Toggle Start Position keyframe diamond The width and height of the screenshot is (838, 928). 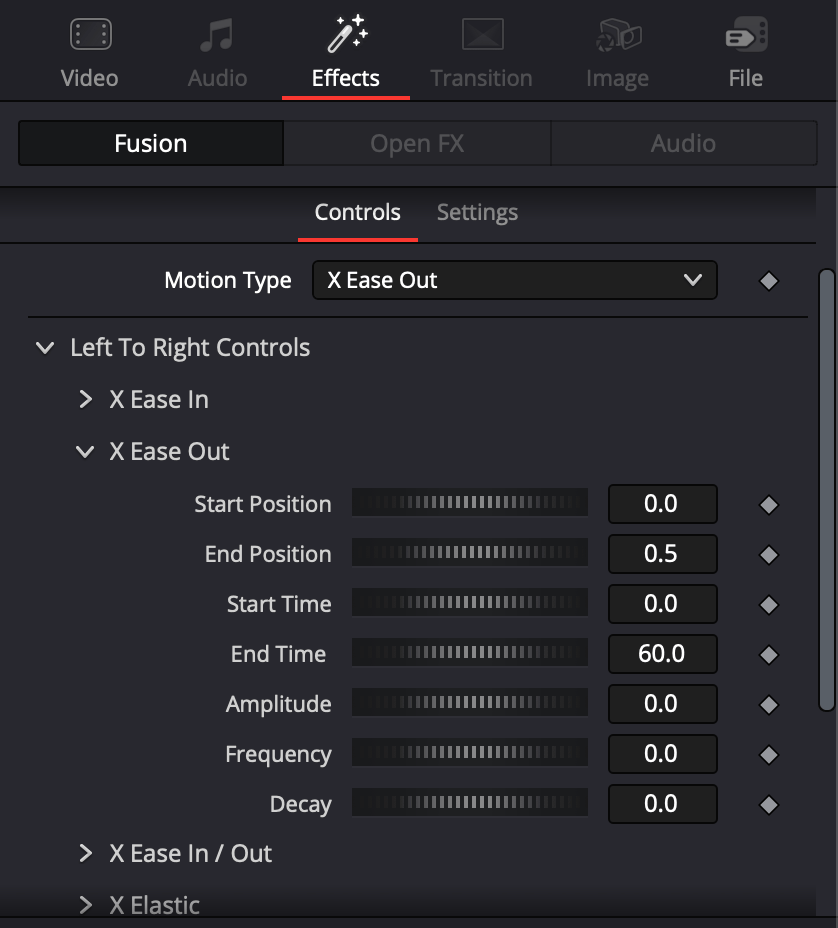pos(769,505)
